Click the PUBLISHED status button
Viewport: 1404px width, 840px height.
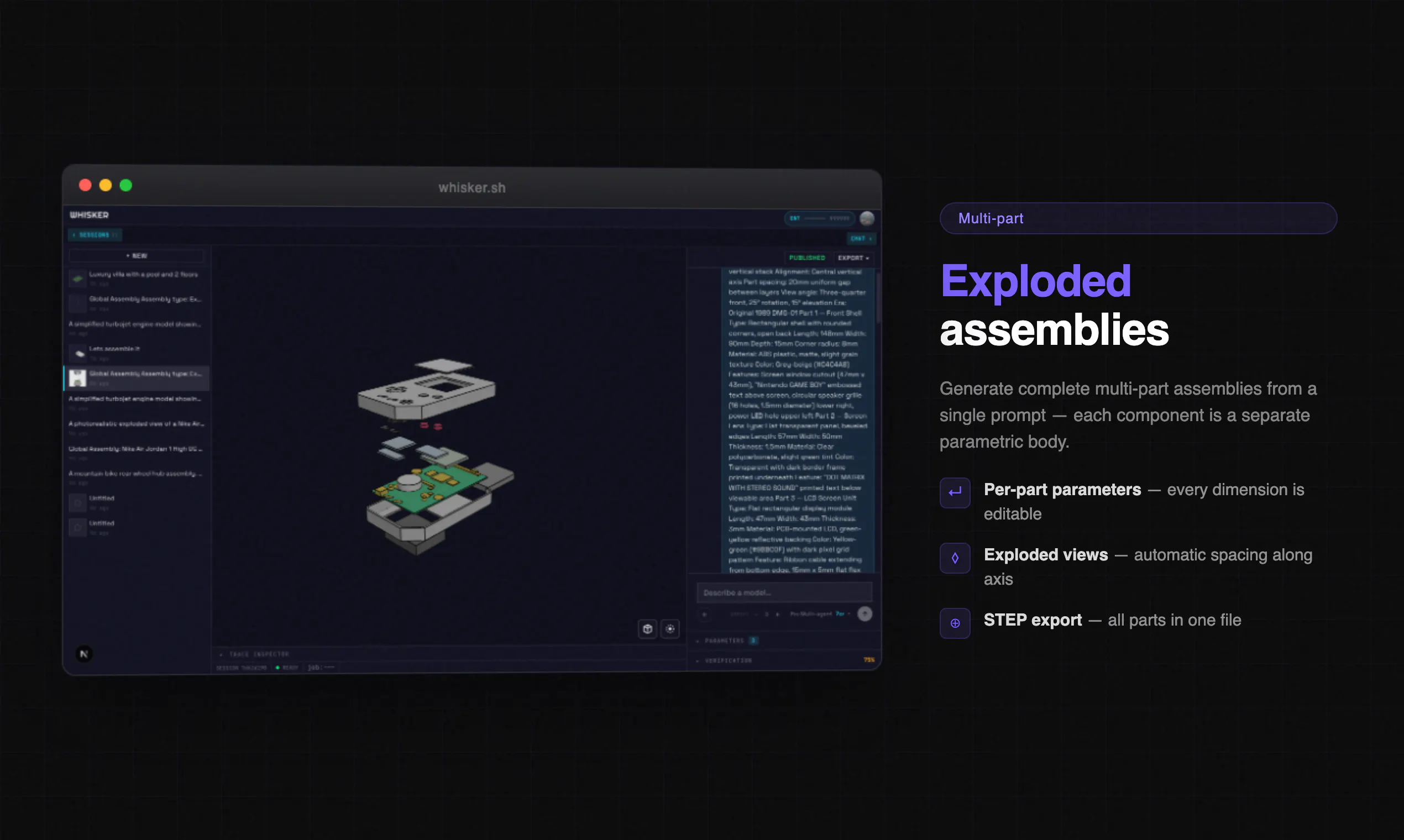click(x=806, y=258)
